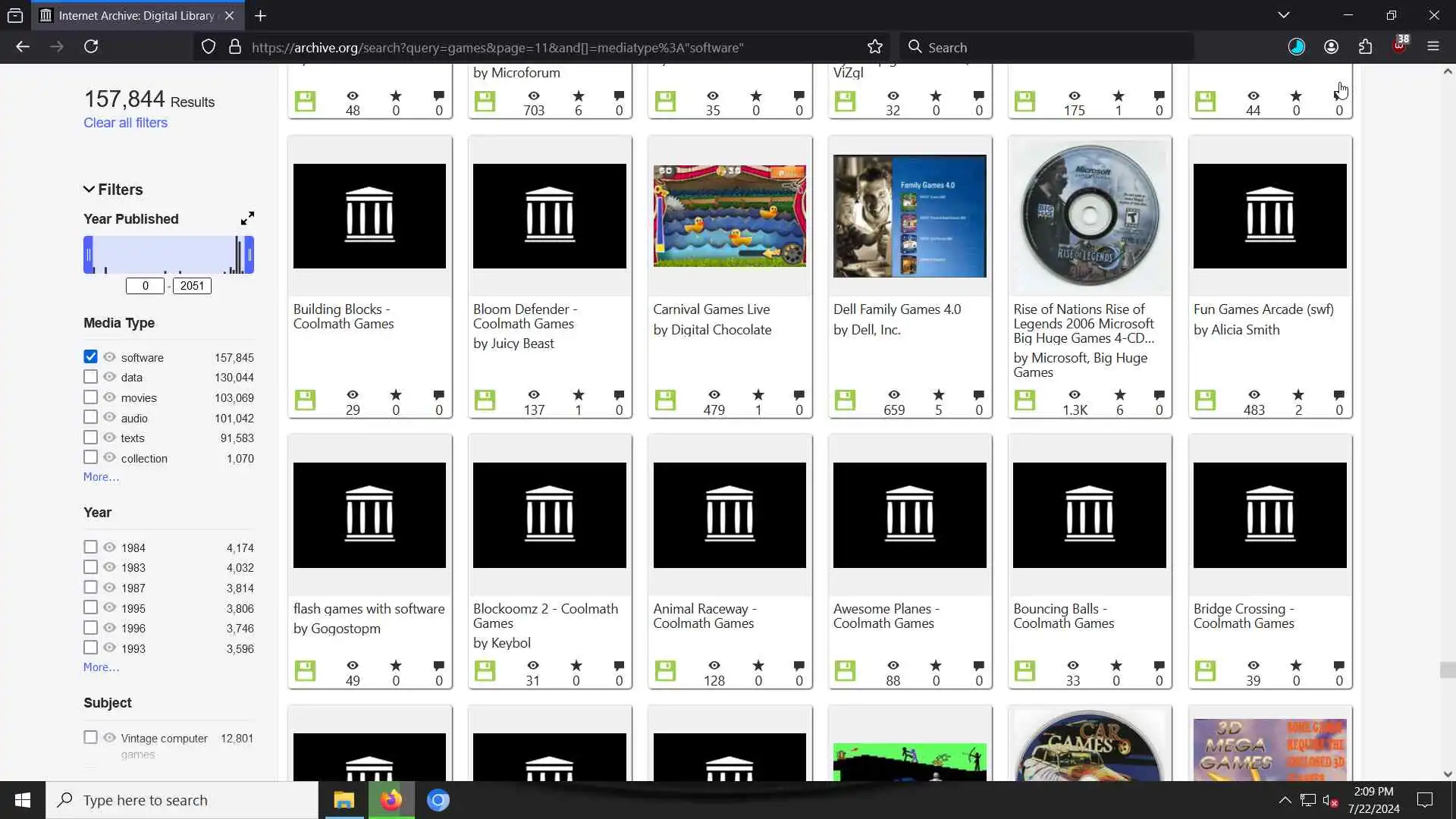This screenshot has height=819, width=1456.
Task: Click software icon on Dell Family Games 4.0
Action: (845, 400)
